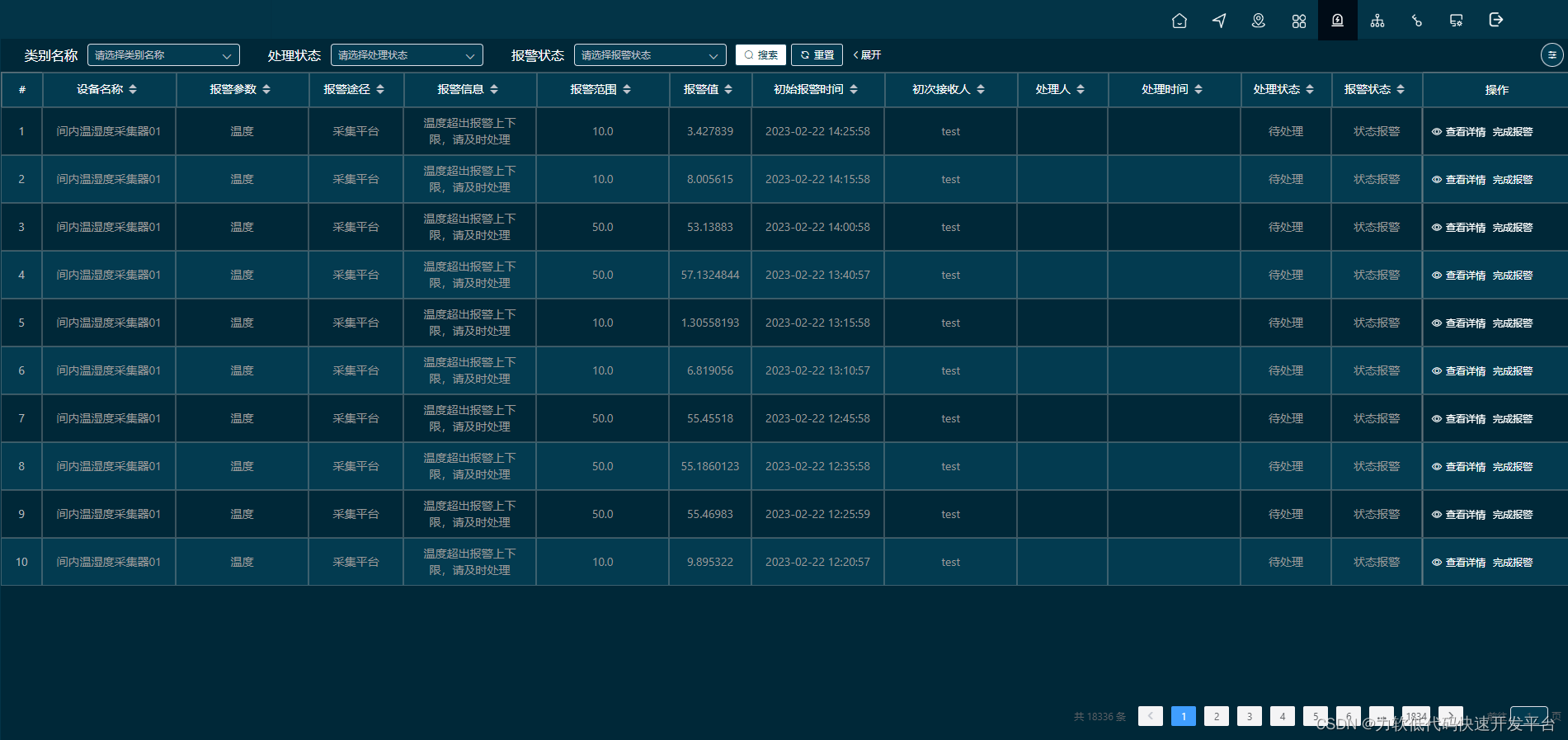Go to pagination page 2
Viewport: 1568px width, 740px height.
point(1217,716)
